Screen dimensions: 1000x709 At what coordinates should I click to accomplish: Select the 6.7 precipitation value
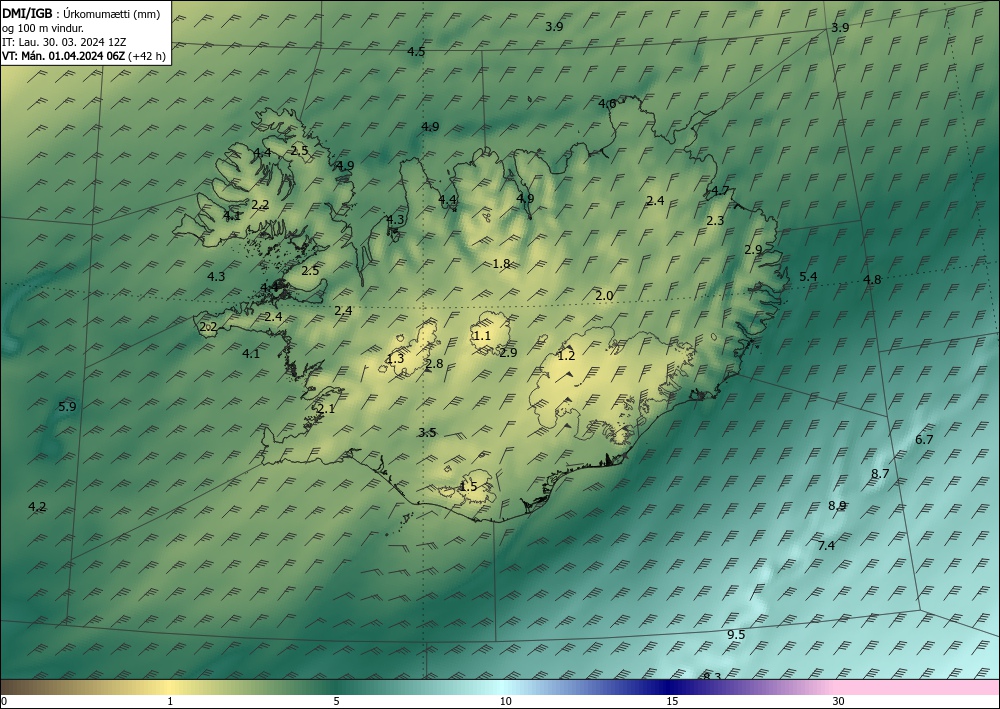tap(924, 439)
